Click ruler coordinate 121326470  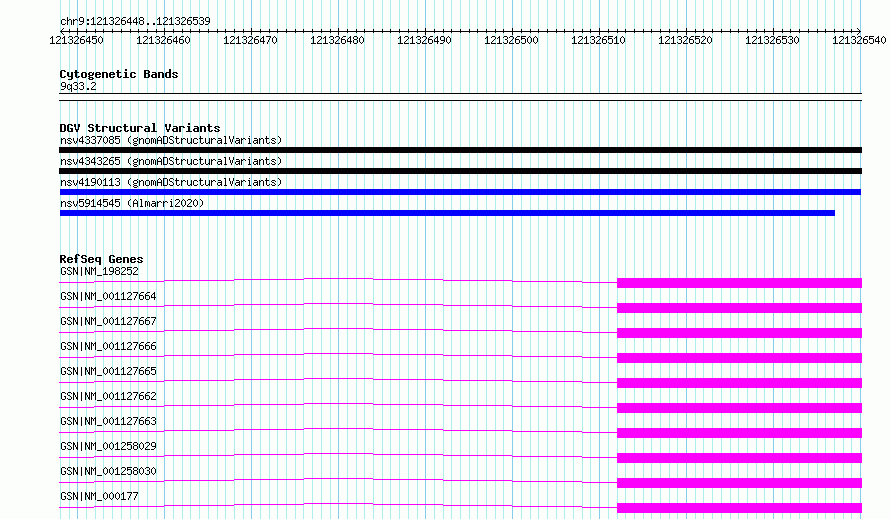[x=250, y=40]
